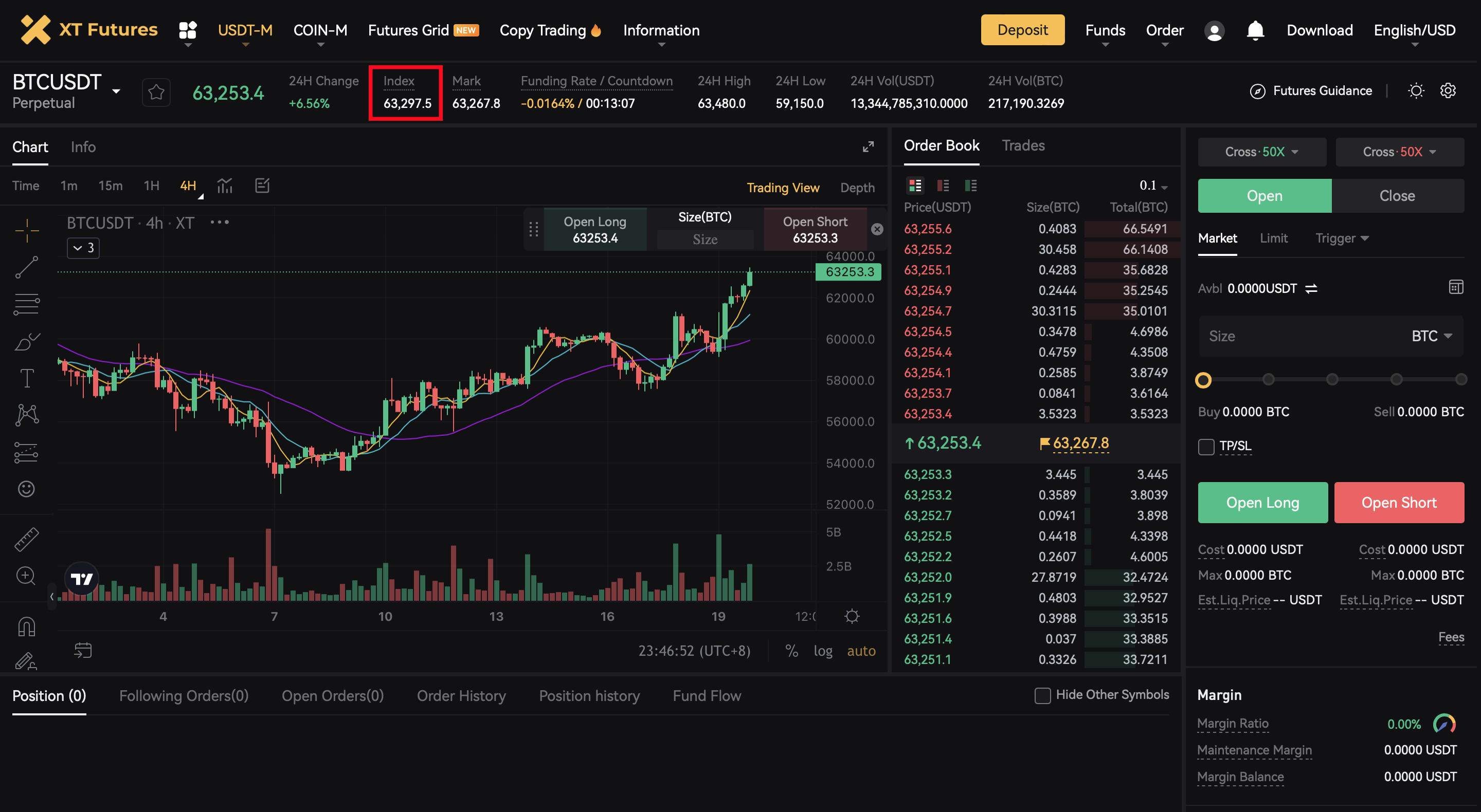Click the order size slider handle
This screenshot has width=1481, height=812.
[x=1203, y=380]
